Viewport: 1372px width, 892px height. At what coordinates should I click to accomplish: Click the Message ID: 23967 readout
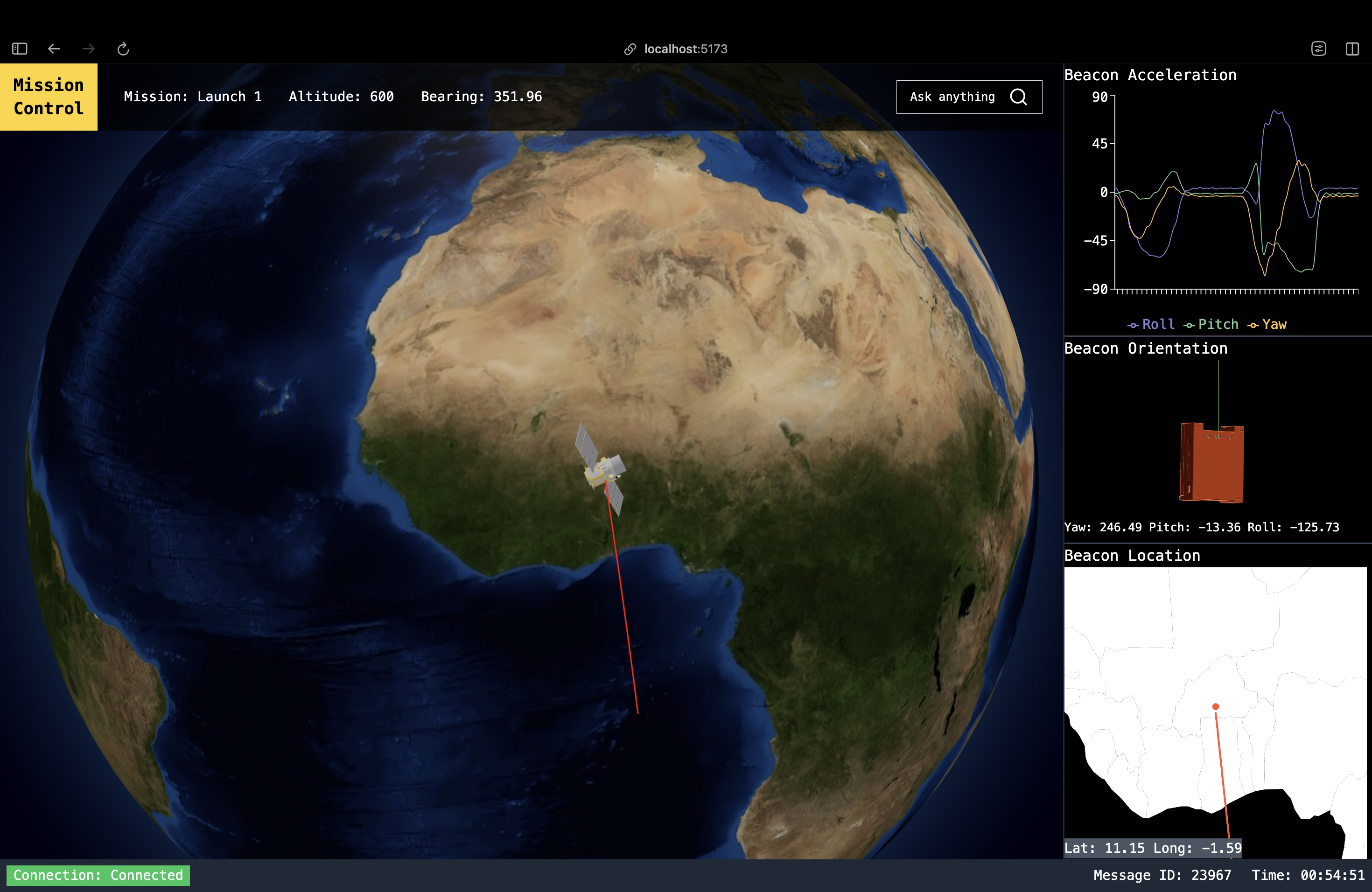(x=1162, y=875)
